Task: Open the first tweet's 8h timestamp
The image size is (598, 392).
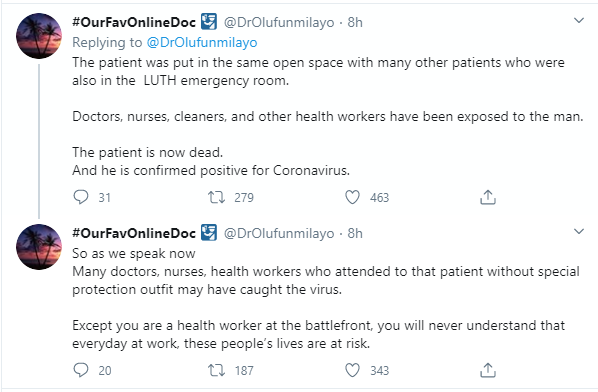Action: [x=355, y=22]
